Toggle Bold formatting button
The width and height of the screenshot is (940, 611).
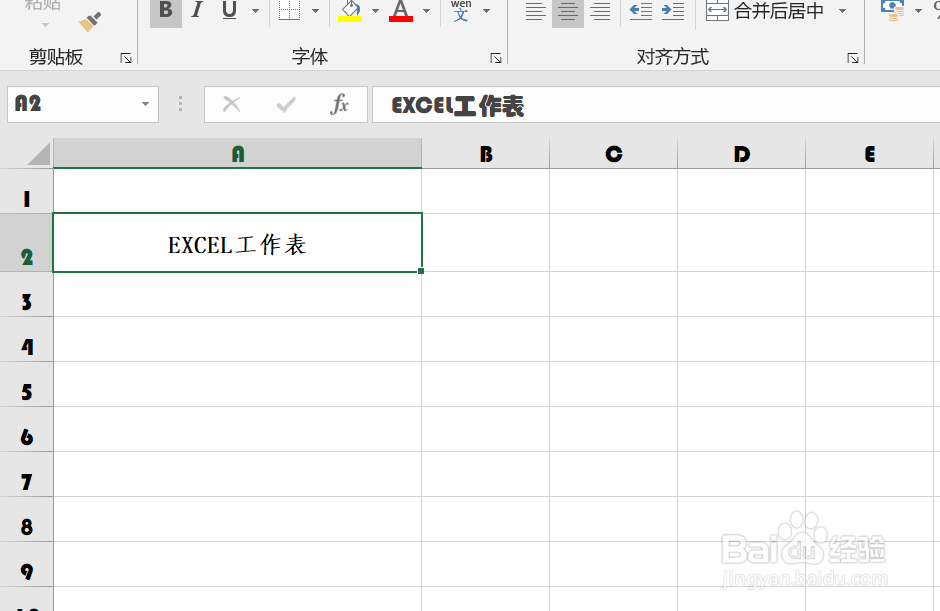tap(166, 11)
